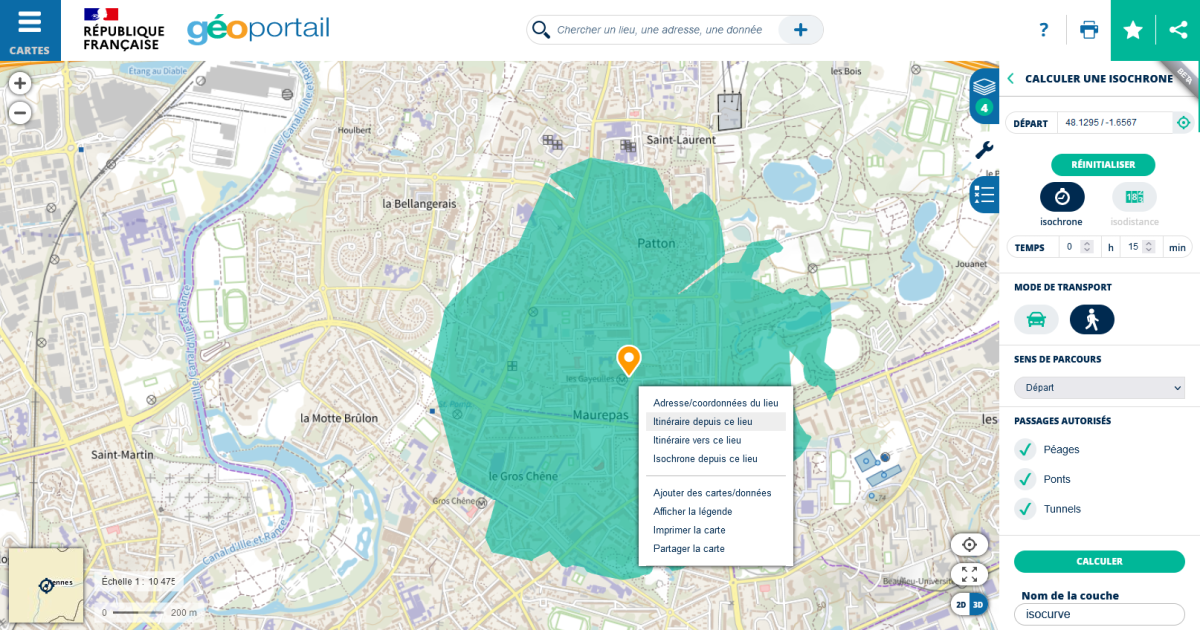Uncheck the Tunnels checkbox
Screen dimensions: 1200x630
point(1024,509)
